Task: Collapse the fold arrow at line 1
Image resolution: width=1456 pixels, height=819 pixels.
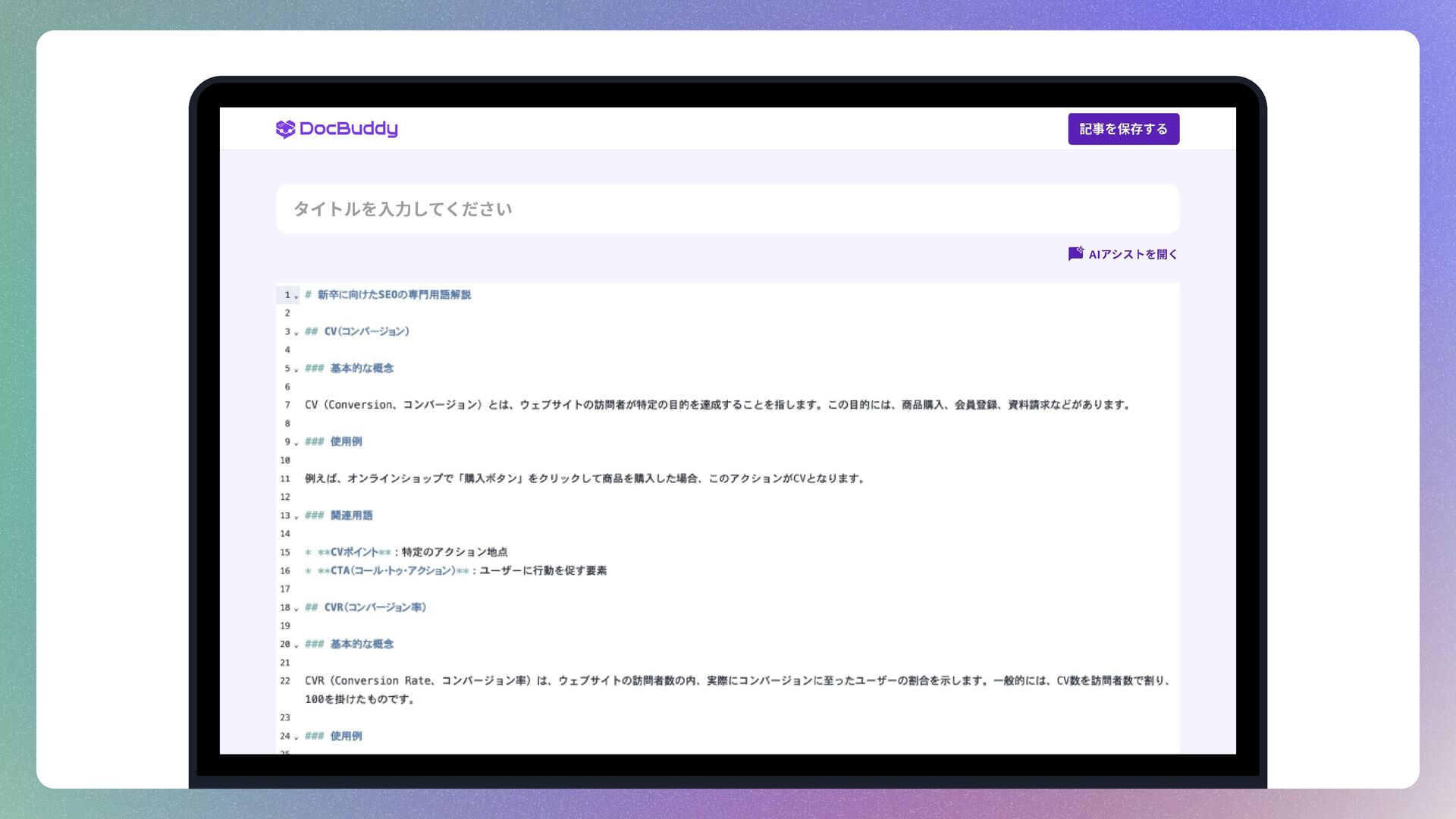Action: click(x=297, y=296)
